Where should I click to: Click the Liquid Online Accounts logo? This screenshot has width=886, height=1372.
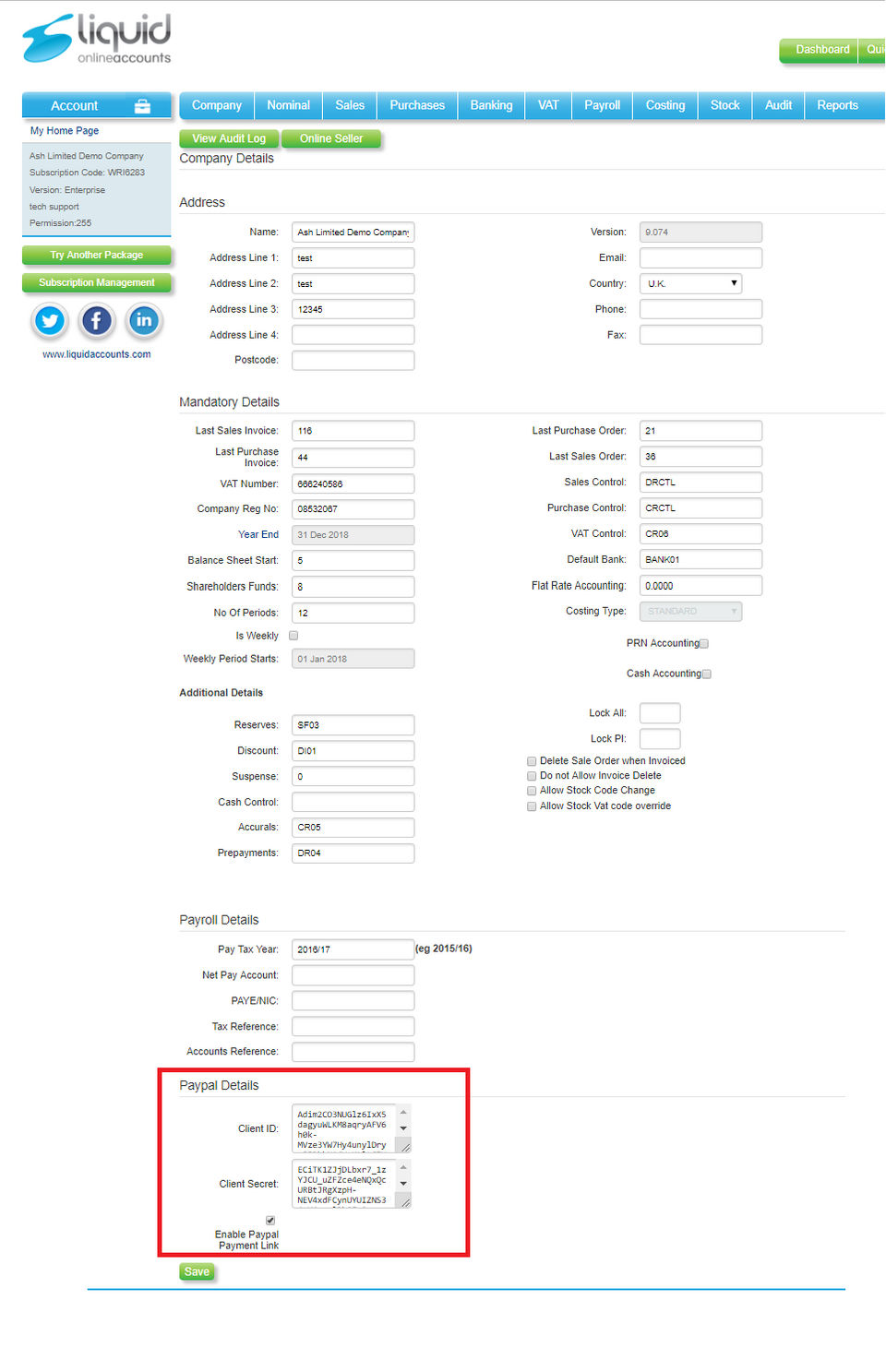point(97,39)
